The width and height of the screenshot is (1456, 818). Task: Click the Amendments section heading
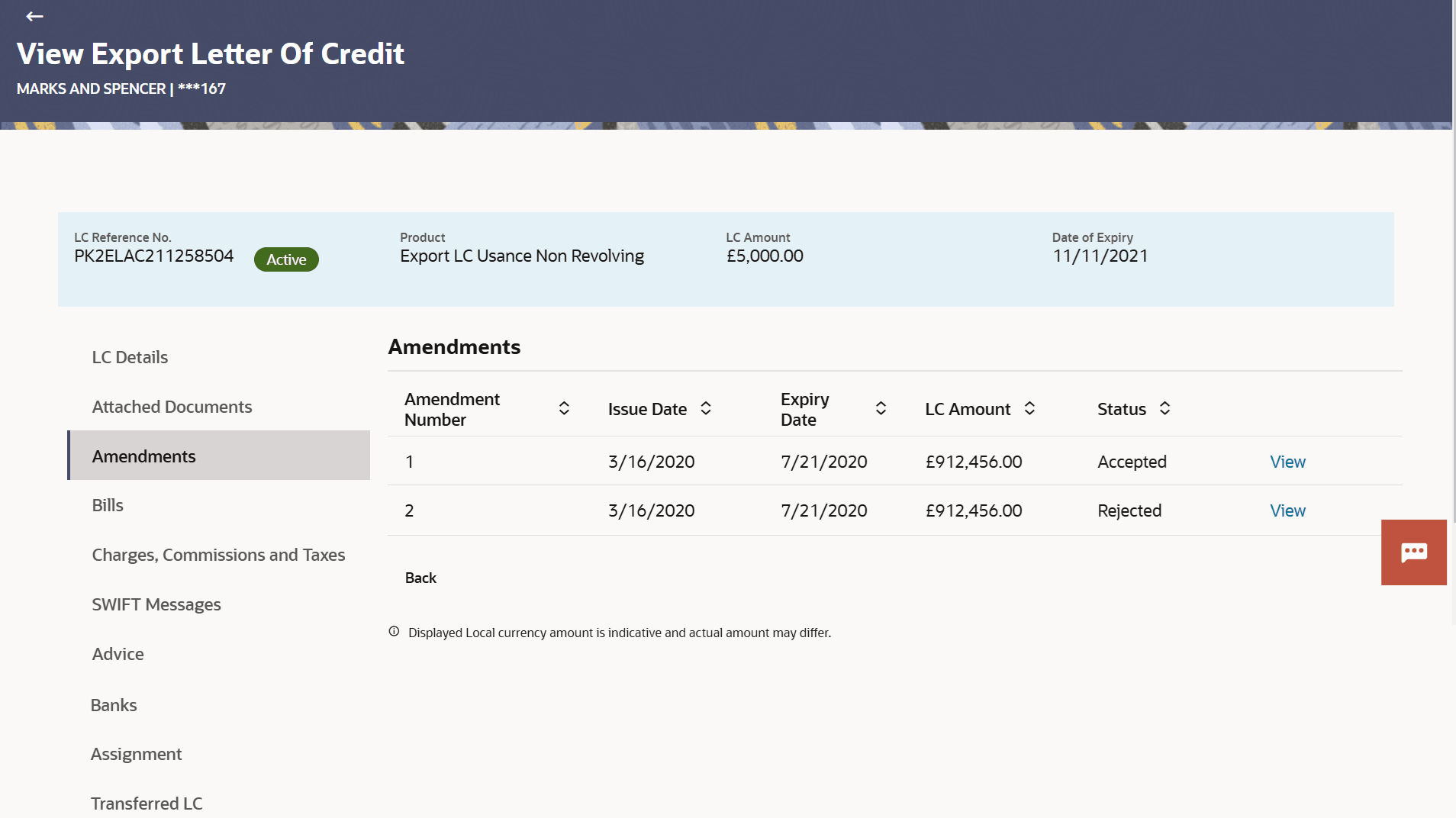pos(454,346)
